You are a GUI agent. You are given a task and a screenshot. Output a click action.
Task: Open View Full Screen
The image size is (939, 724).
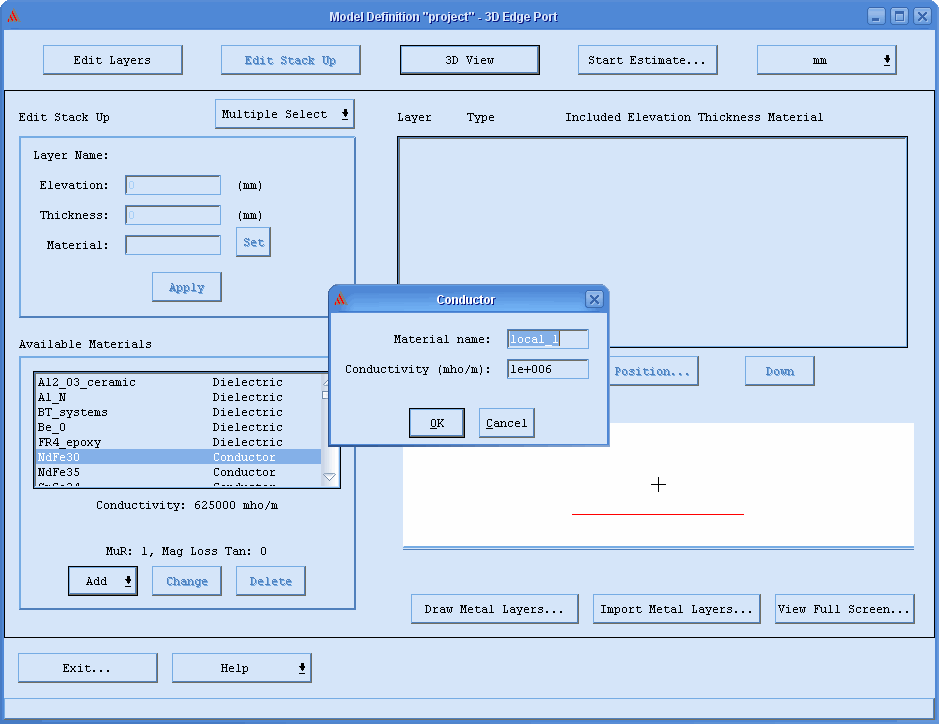[x=844, y=609]
